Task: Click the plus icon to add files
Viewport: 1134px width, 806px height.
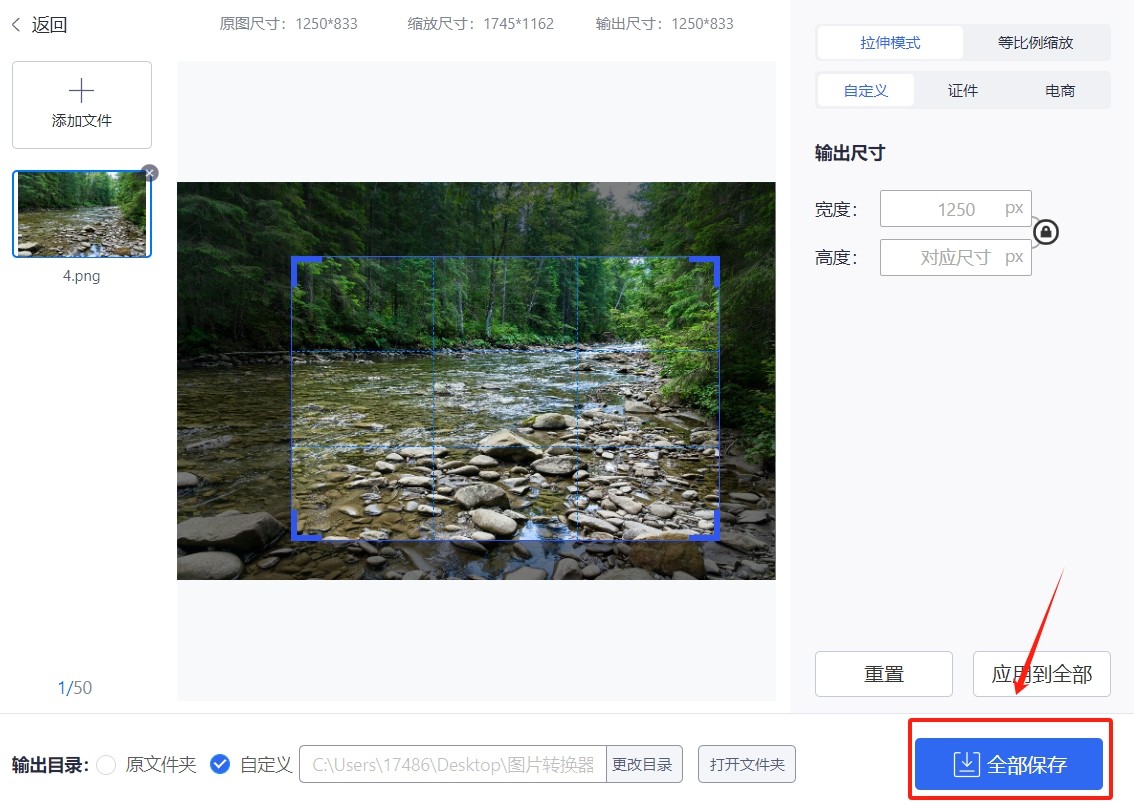Action: click(x=82, y=92)
